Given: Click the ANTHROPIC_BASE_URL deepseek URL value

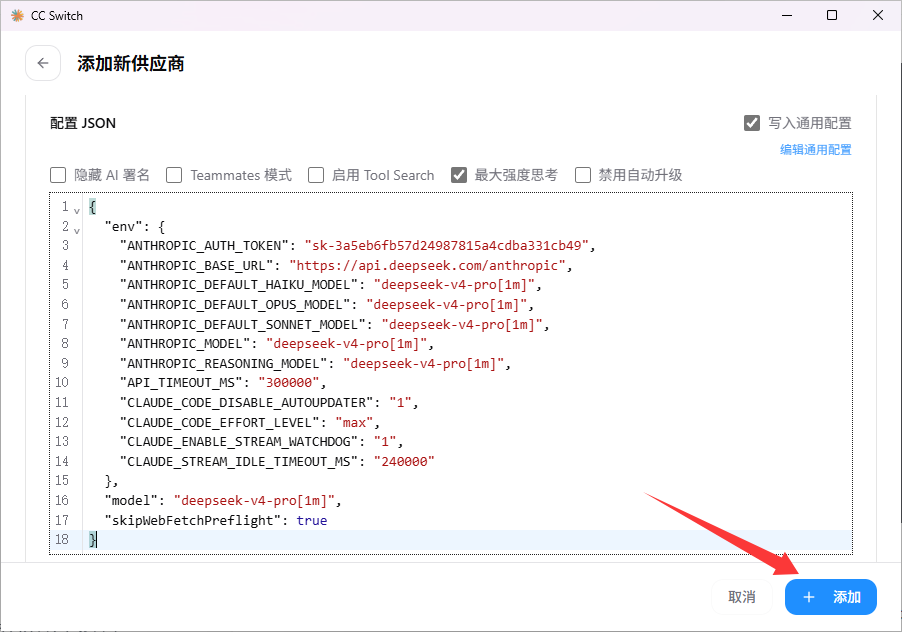Looking at the screenshot, I should [x=427, y=265].
